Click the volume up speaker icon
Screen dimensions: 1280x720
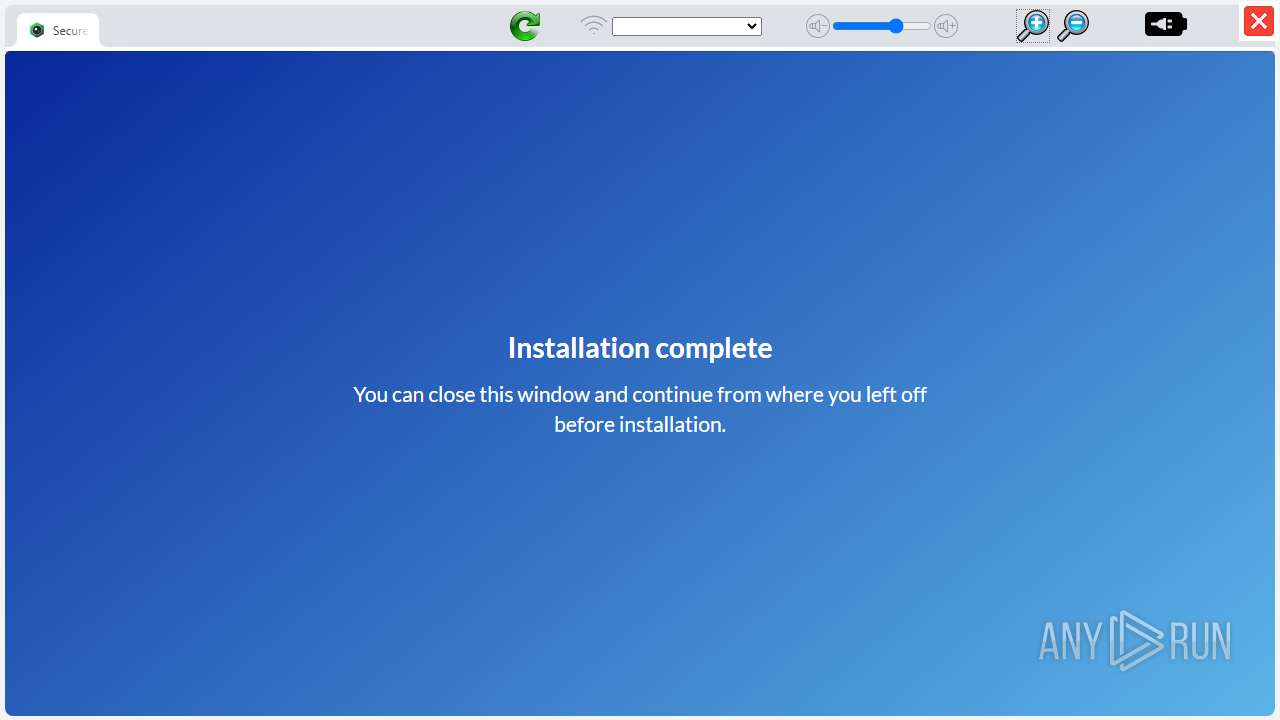pos(946,27)
